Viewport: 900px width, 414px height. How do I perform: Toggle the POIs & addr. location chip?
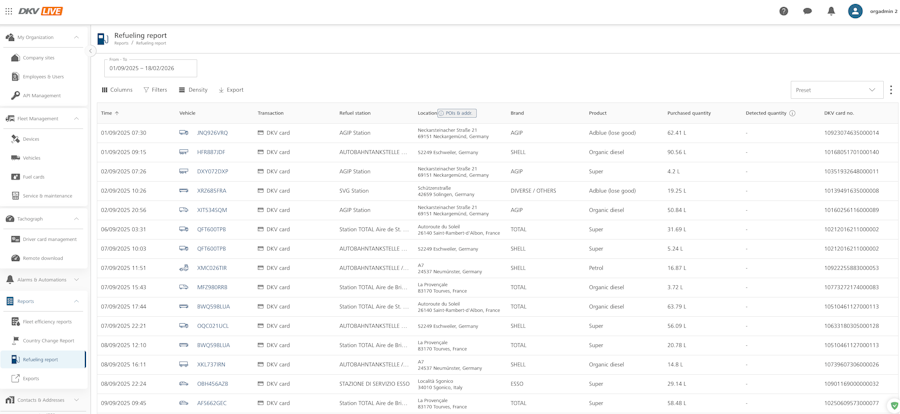pos(457,113)
